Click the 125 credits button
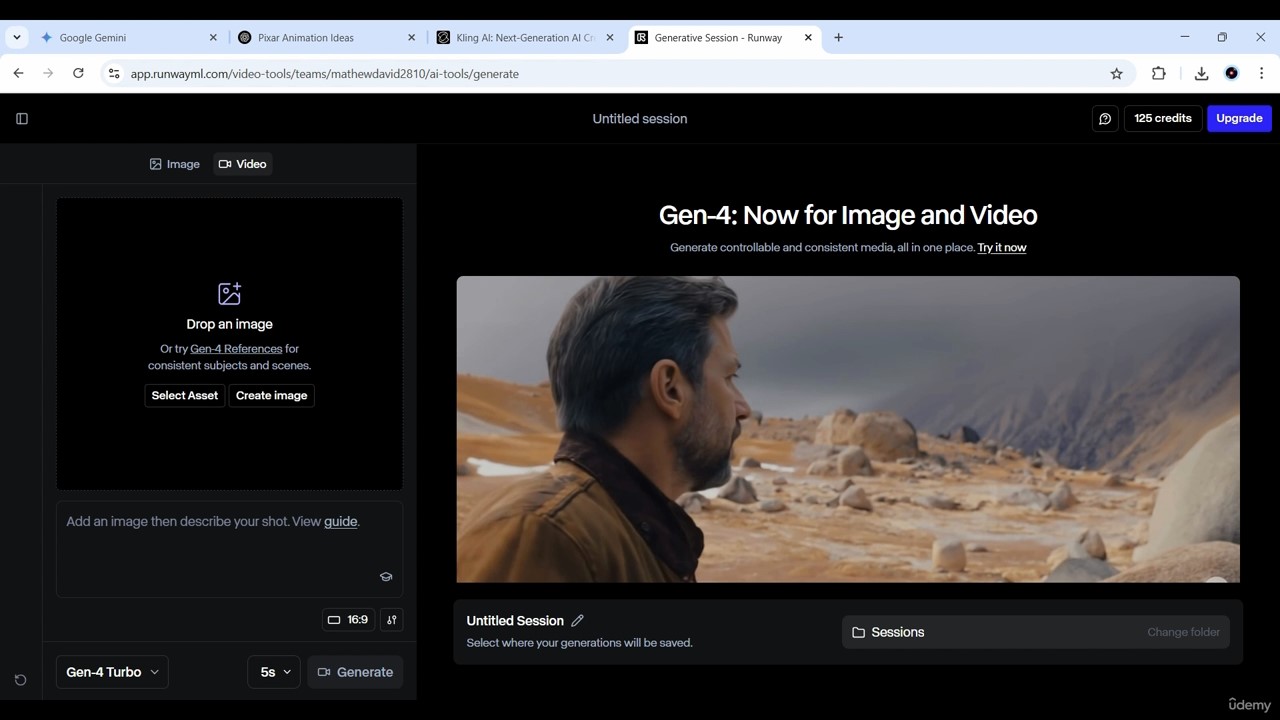Screen dimensions: 1280x720 point(1163,118)
